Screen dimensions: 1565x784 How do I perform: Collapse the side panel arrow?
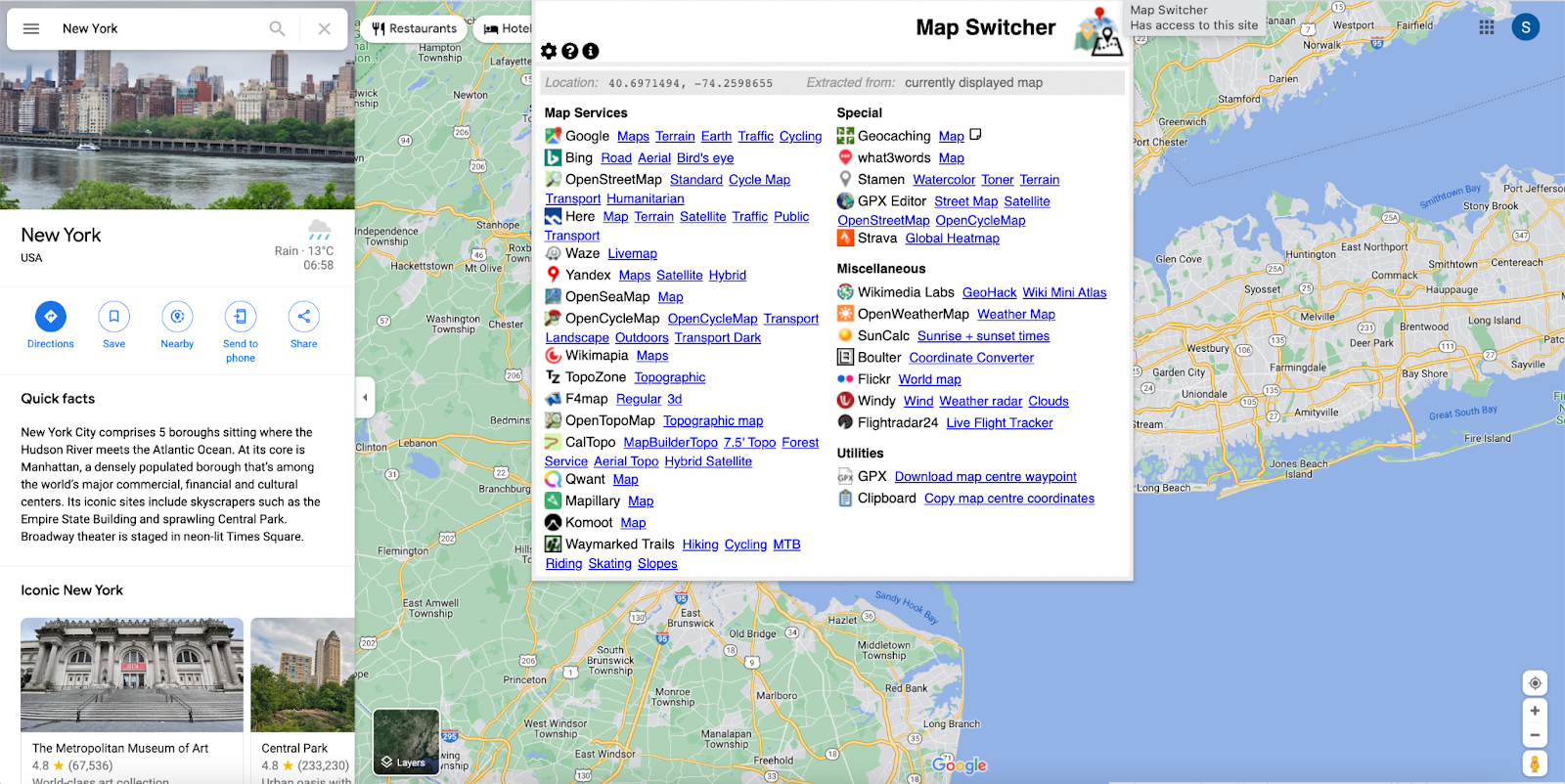click(x=365, y=397)
